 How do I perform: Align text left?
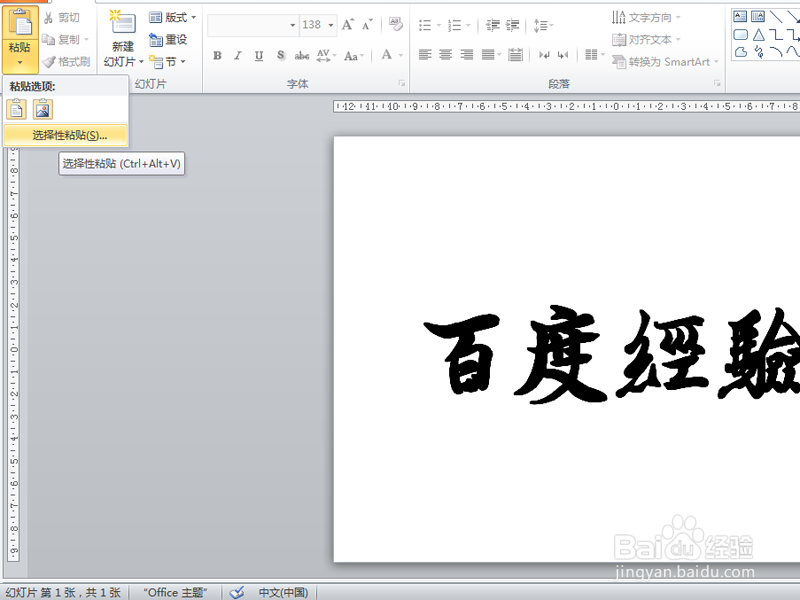coord(425,55)
